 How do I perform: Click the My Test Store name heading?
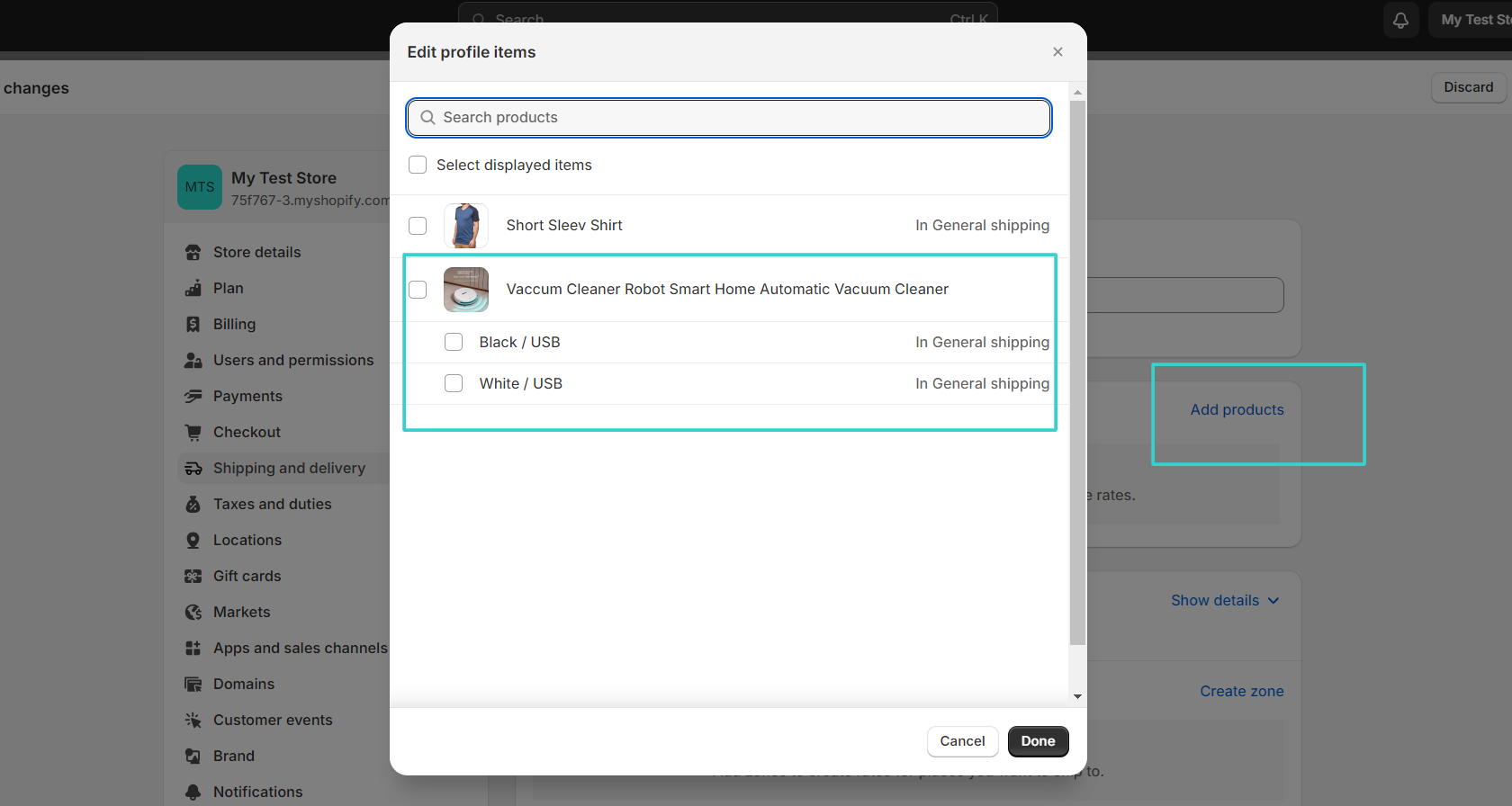tap(283, 178)
